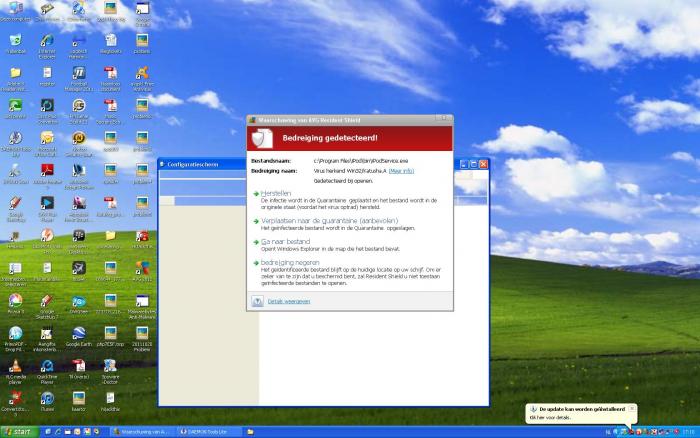Open Microsoft Office Outlook desktop shortcut
The width and height of the screenshot is (700, 438).
click(47, 143)
